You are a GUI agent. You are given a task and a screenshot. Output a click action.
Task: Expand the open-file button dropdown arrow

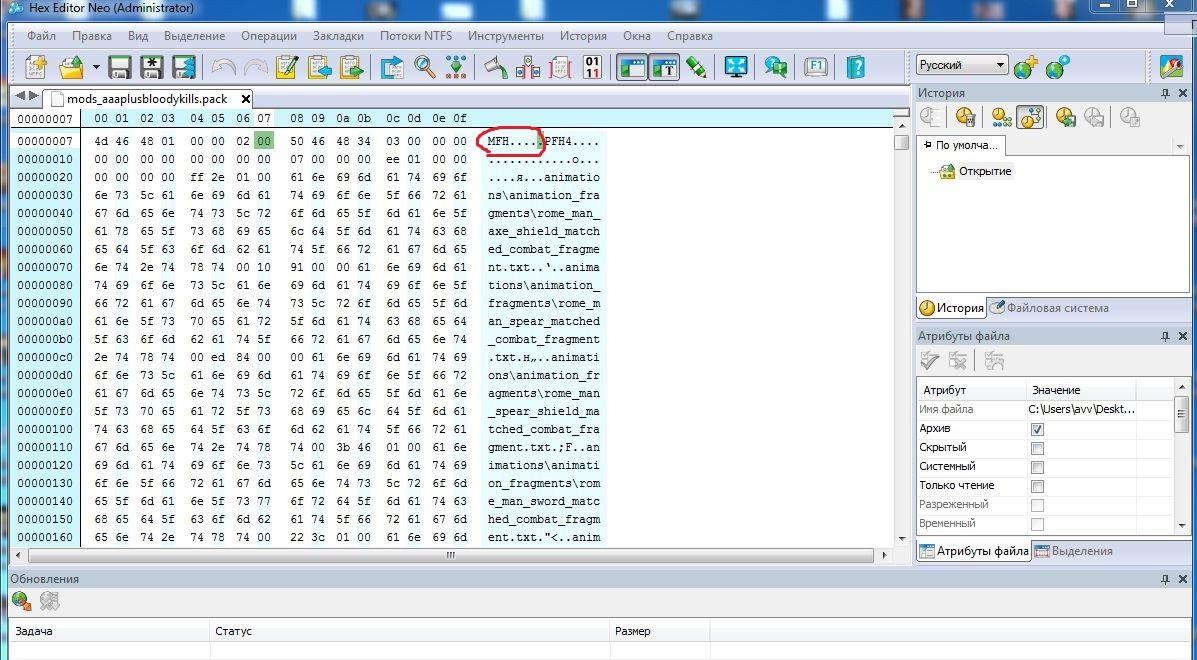pos(96,67)
